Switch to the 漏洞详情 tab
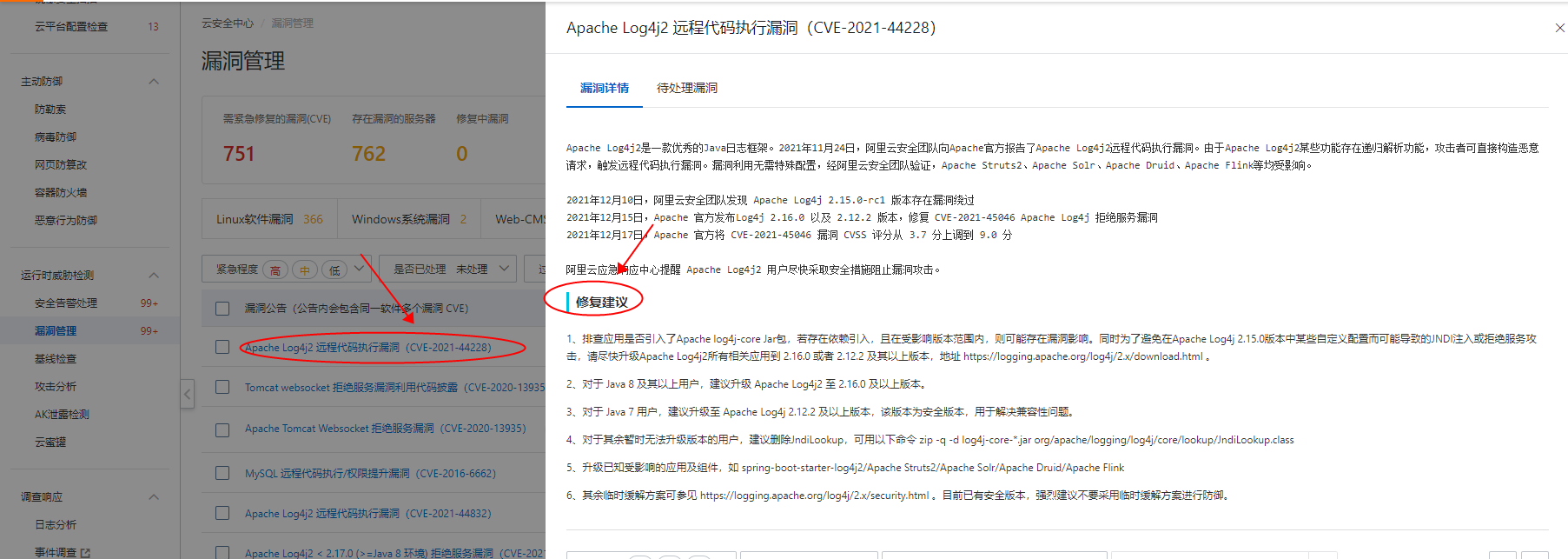 (x=605, y=88)
